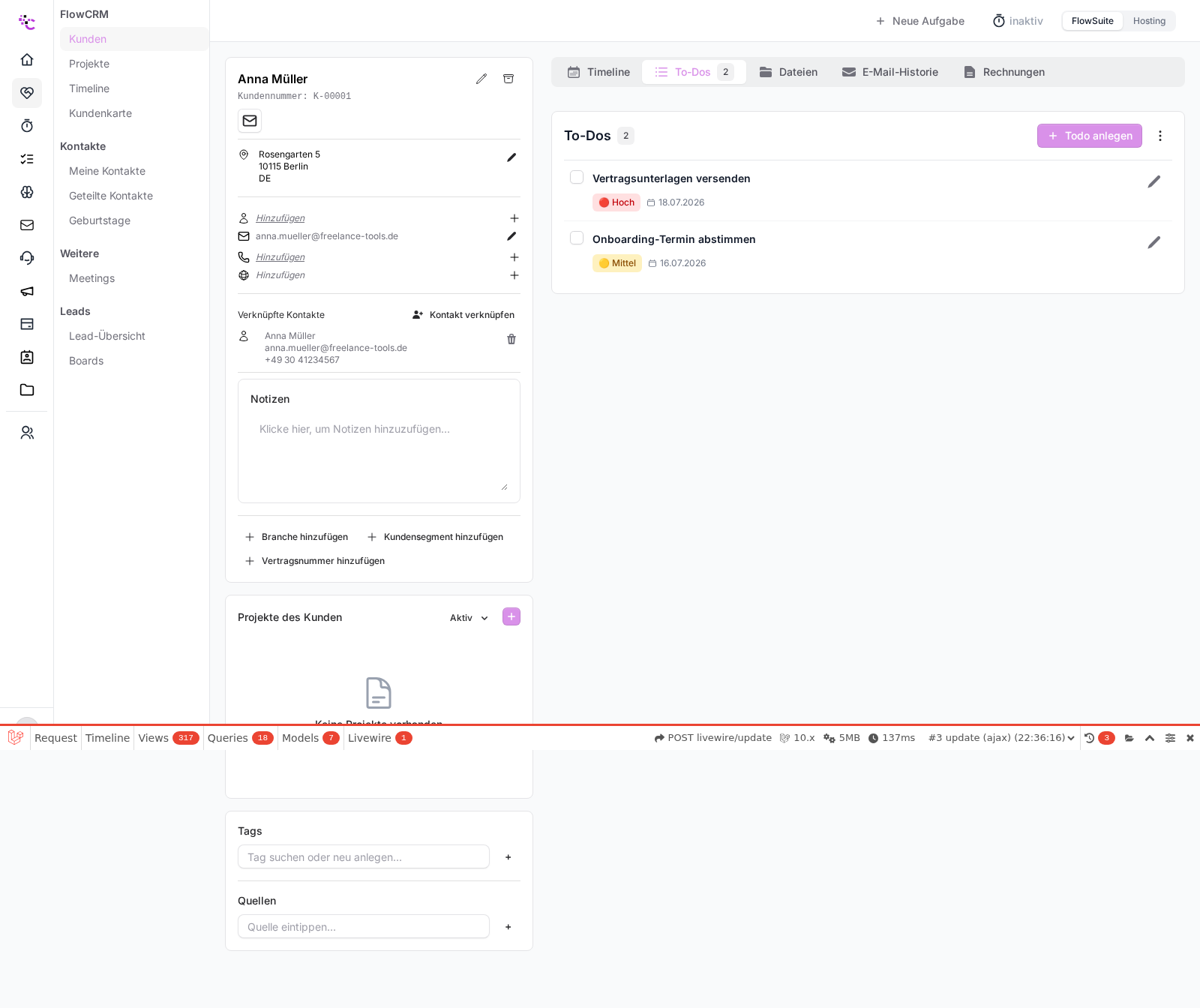
Task: Toggle the inaktiv time tracker
Action: [1018, 21]
